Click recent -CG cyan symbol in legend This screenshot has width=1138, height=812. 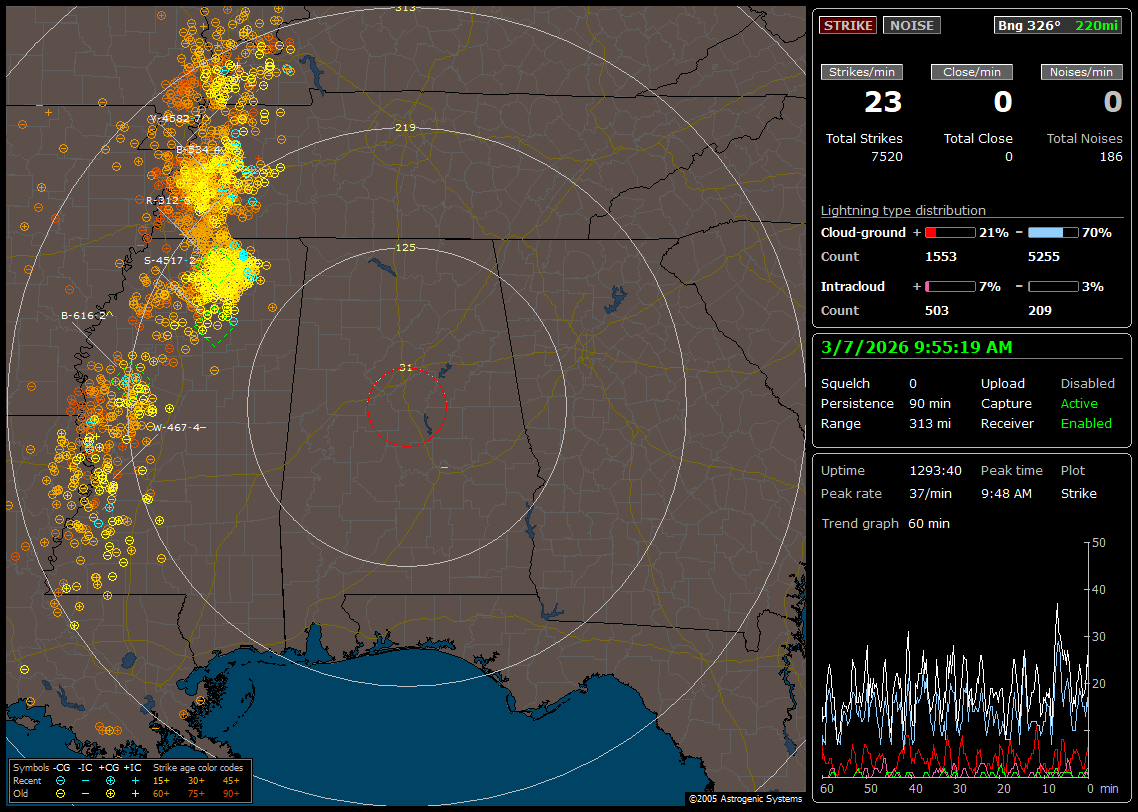pyautogui.click(x=61, y=780)
